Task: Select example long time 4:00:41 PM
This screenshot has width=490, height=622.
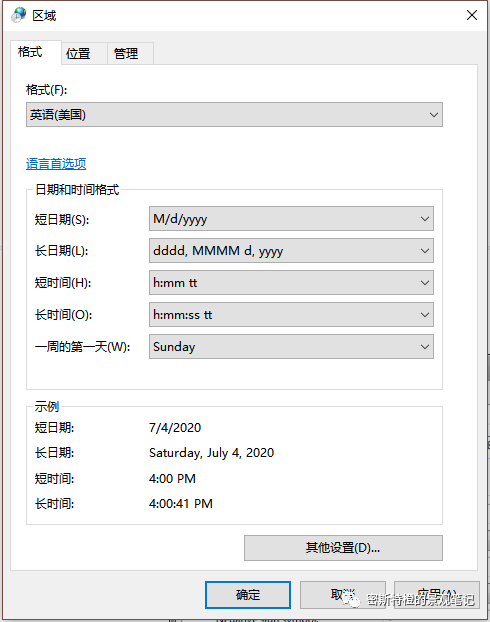Action: pyautogui.click(x=181, y=504)
